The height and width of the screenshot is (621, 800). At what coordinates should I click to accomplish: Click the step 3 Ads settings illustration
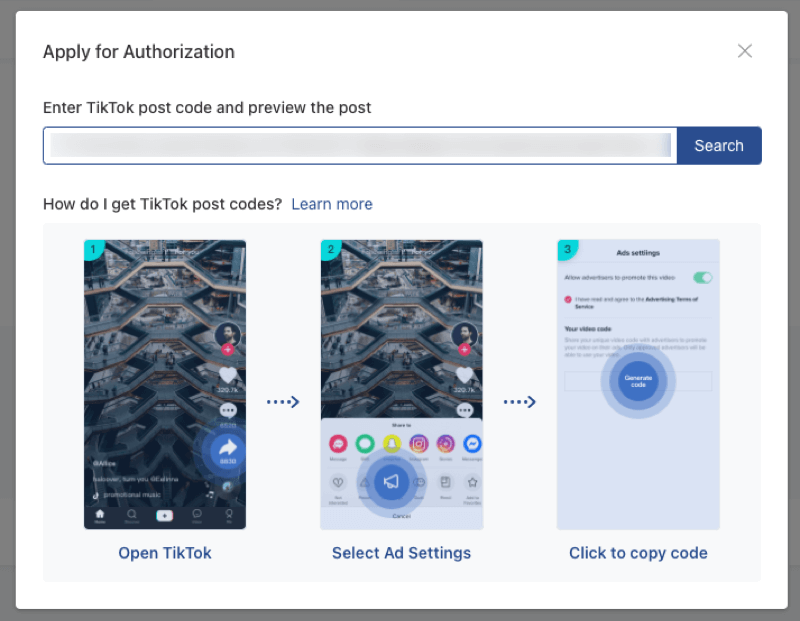click(638, 384)
